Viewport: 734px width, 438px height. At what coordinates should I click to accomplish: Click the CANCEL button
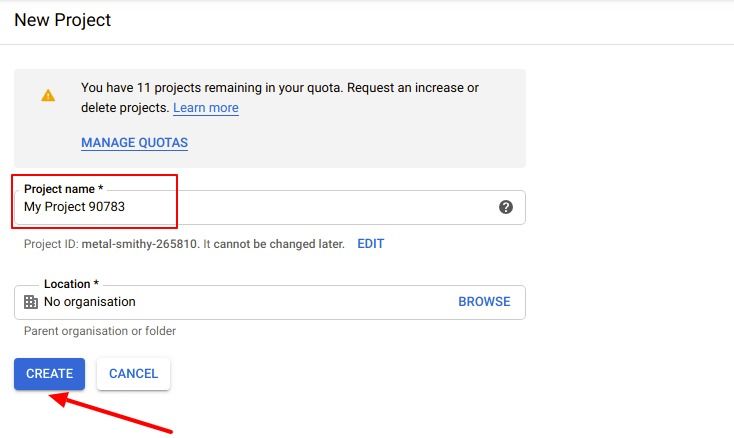click(x=133, y=374)
